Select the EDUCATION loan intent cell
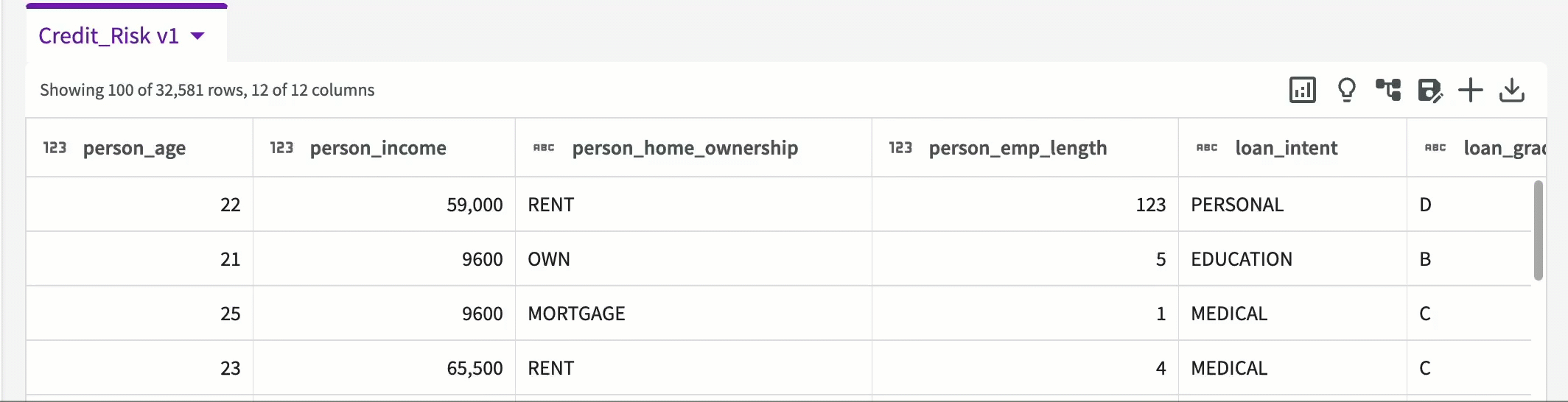Image resolution: width=1568 pixels, height=402 pixels. click(1292, 259)
